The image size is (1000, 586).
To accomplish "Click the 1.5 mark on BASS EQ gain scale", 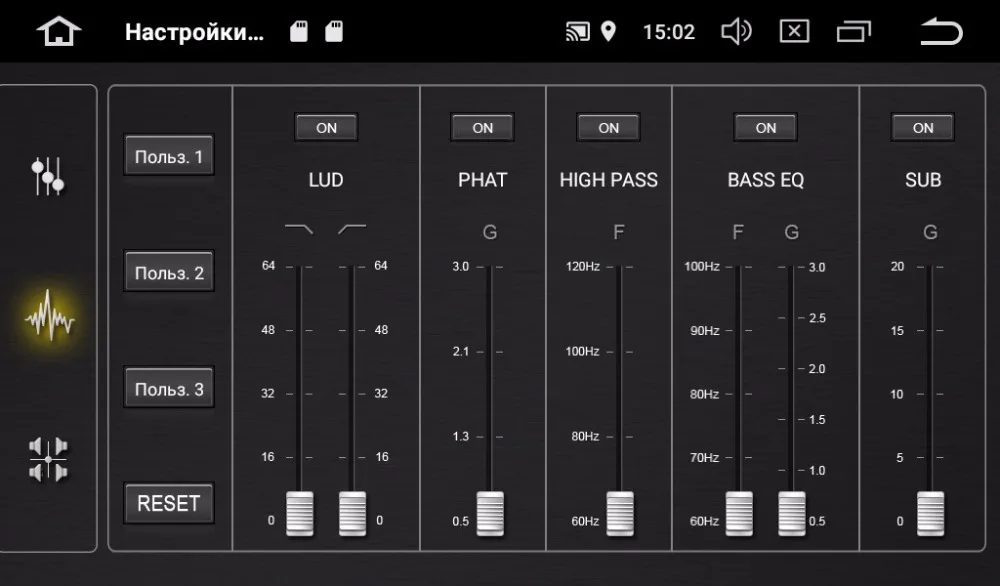I will click(817, 420).
